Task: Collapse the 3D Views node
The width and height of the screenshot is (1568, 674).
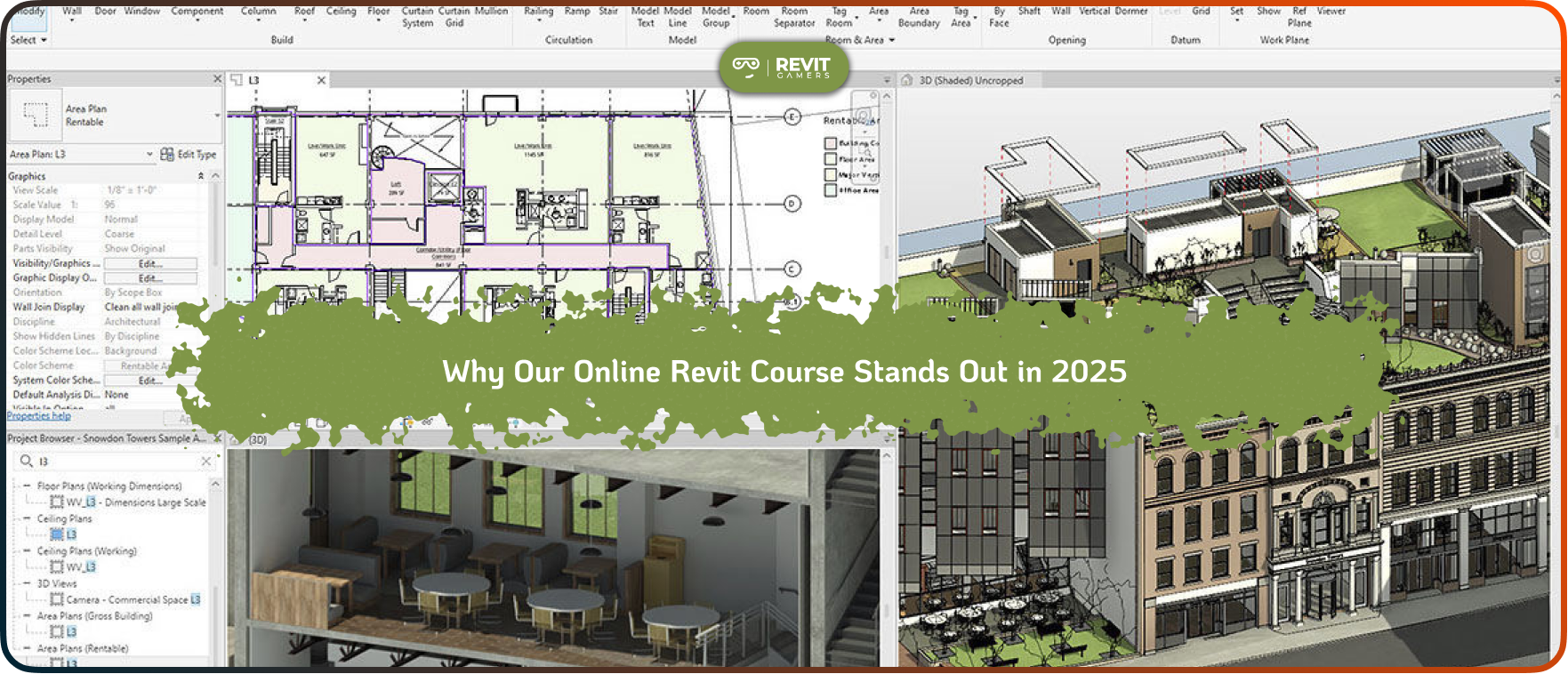Action: (x=27, y=584)
